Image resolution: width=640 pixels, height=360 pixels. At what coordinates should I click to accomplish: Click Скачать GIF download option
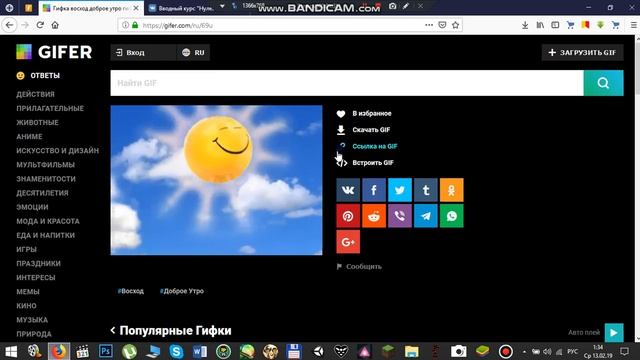(x=363, y=130)
